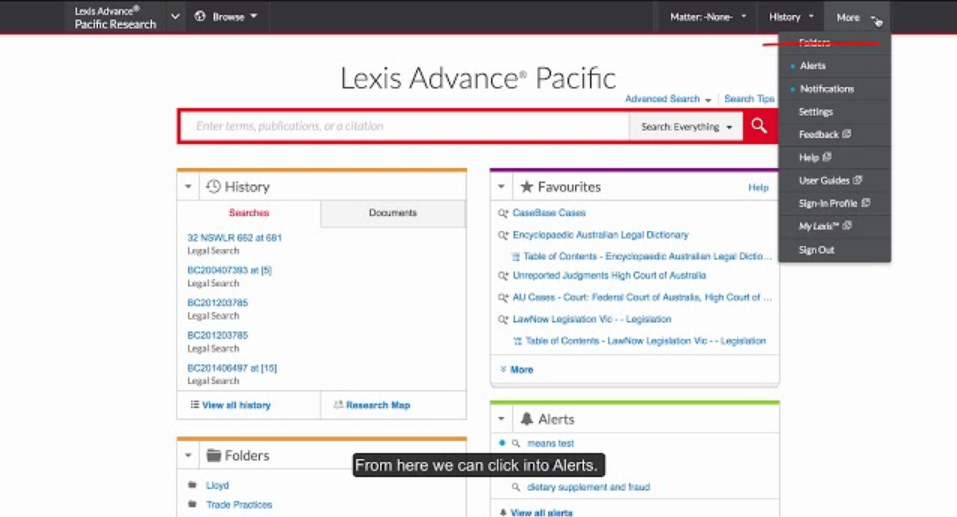Click View all alerts link
The image size is (957, 517).
(541, 513)
